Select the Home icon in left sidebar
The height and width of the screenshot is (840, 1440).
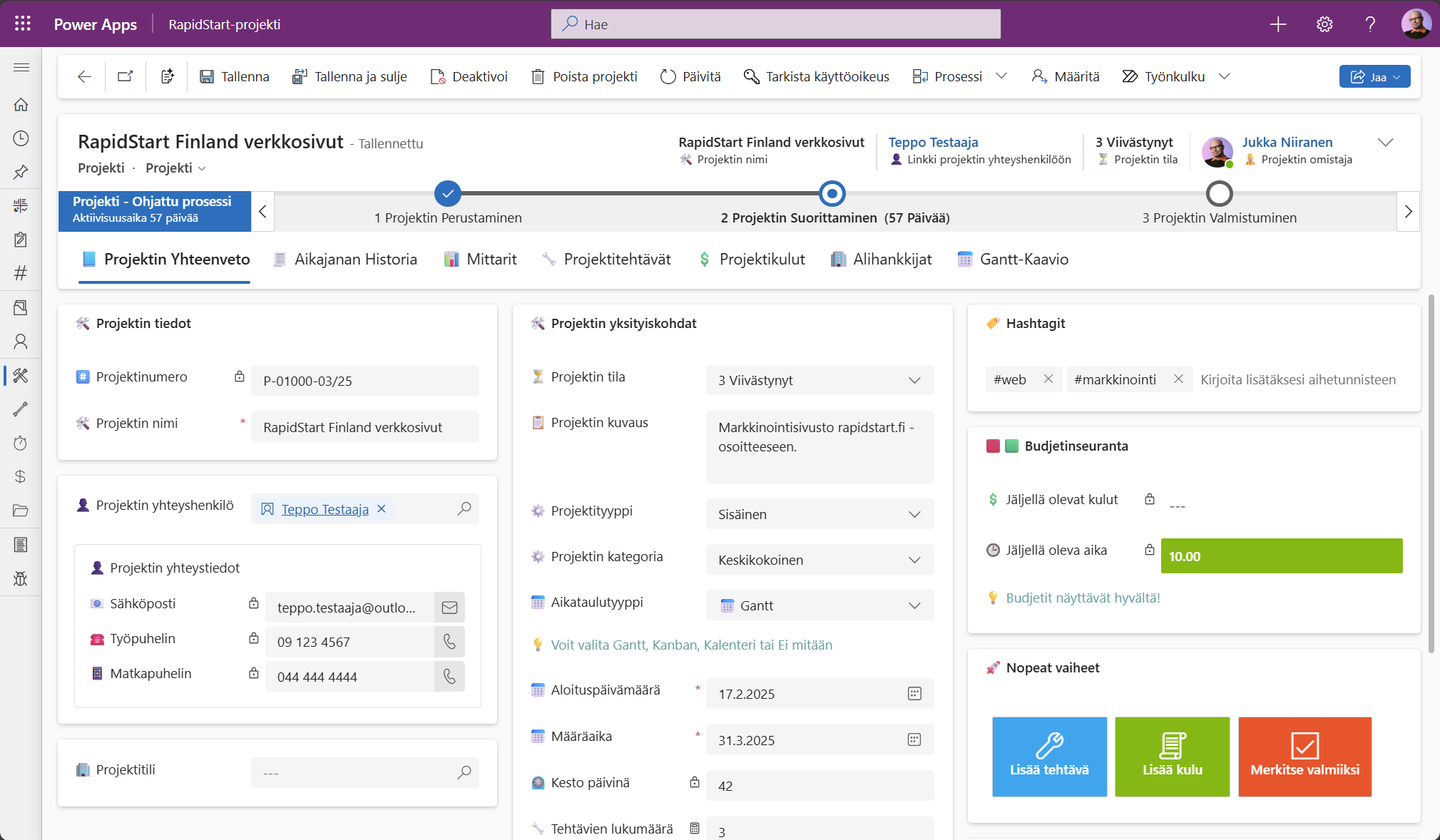point(21,104)
